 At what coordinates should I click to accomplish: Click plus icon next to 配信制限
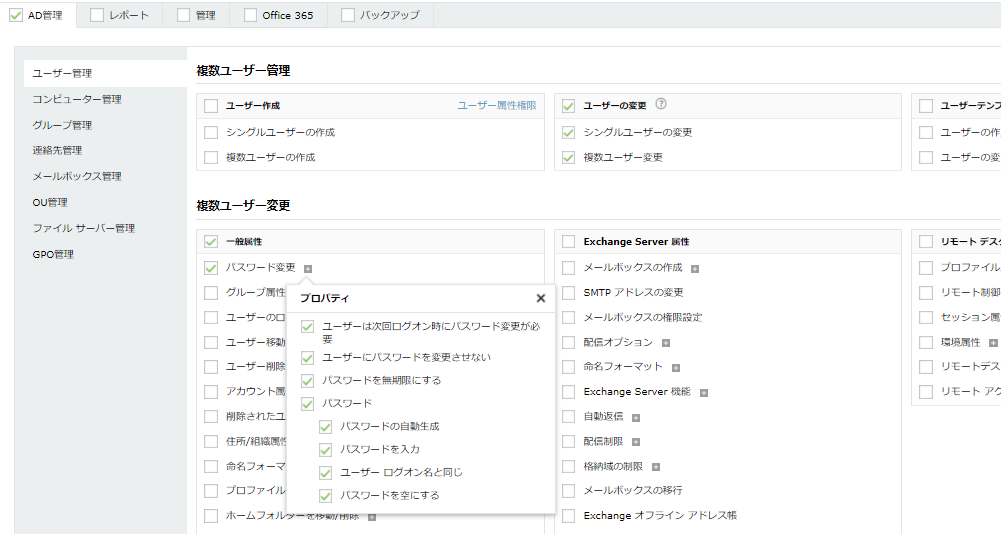click(635, 441)
